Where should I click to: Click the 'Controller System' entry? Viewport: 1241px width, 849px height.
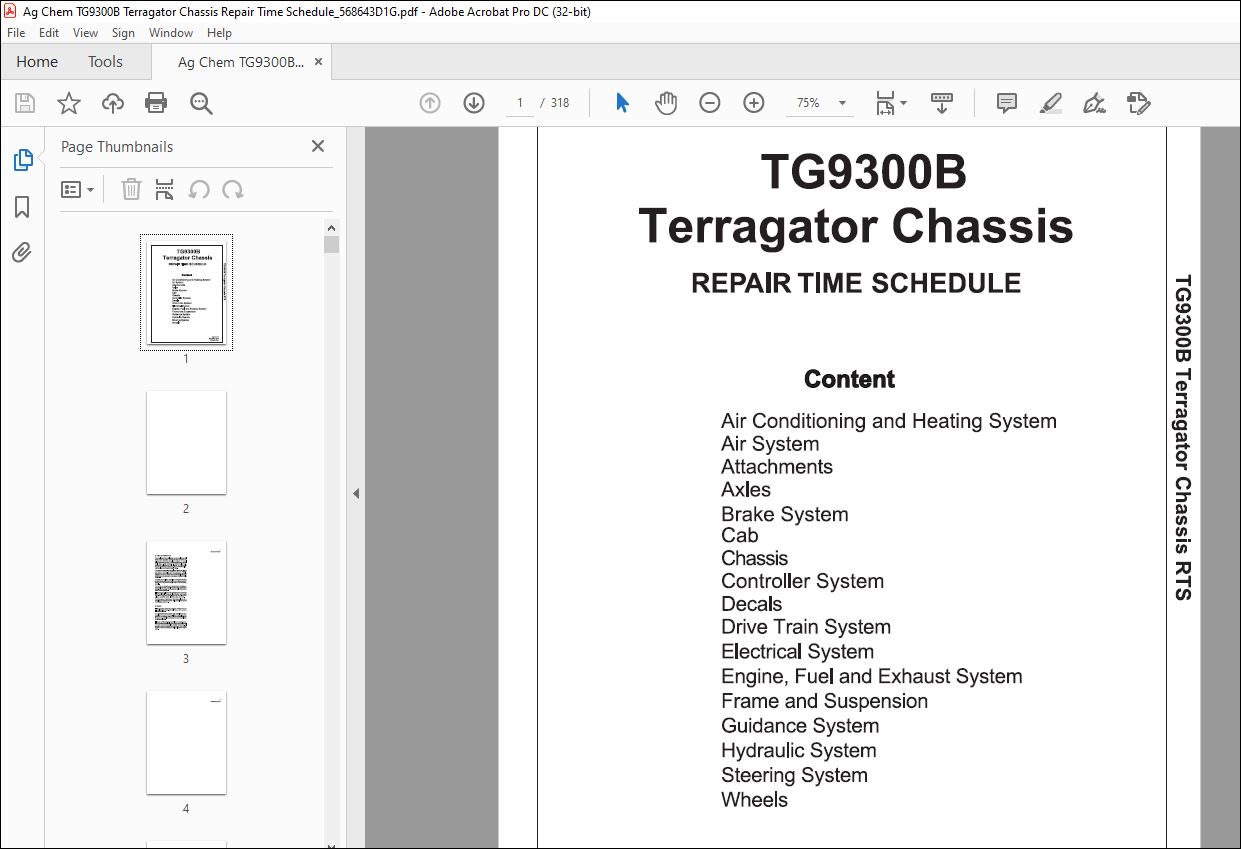click(x=802, y=581)
